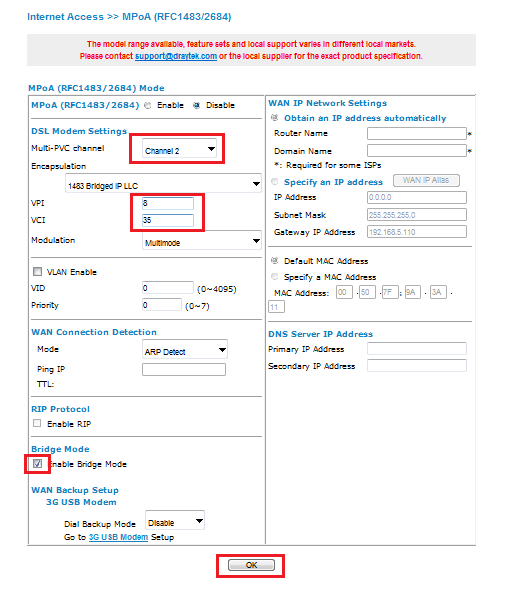This screenshot has height=599, width=509.
Task: Select the MPoA Enable radio button
Action: [x=148, y=106]
